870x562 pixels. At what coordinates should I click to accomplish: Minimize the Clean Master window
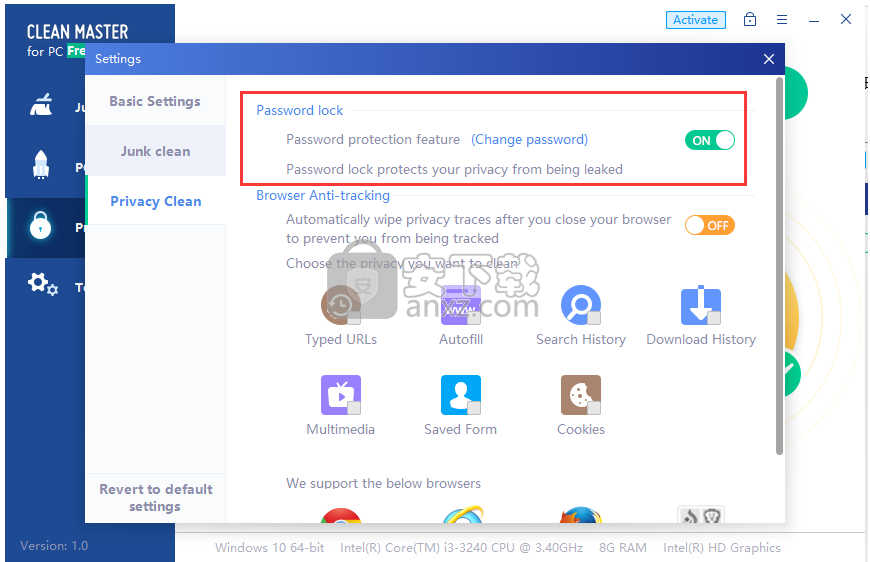pos(814,21)
